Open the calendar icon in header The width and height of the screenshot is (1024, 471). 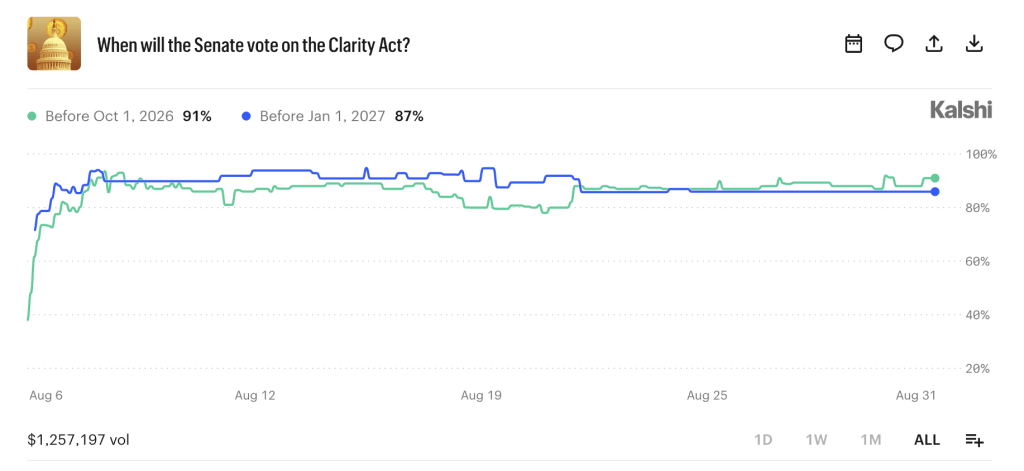(854, 44)
